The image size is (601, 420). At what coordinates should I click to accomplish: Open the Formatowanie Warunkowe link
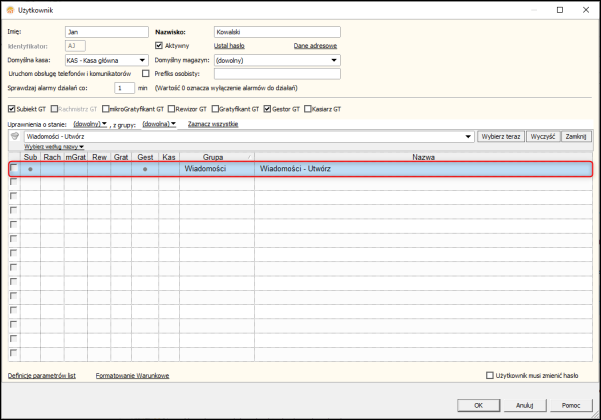tap(132, 376)
